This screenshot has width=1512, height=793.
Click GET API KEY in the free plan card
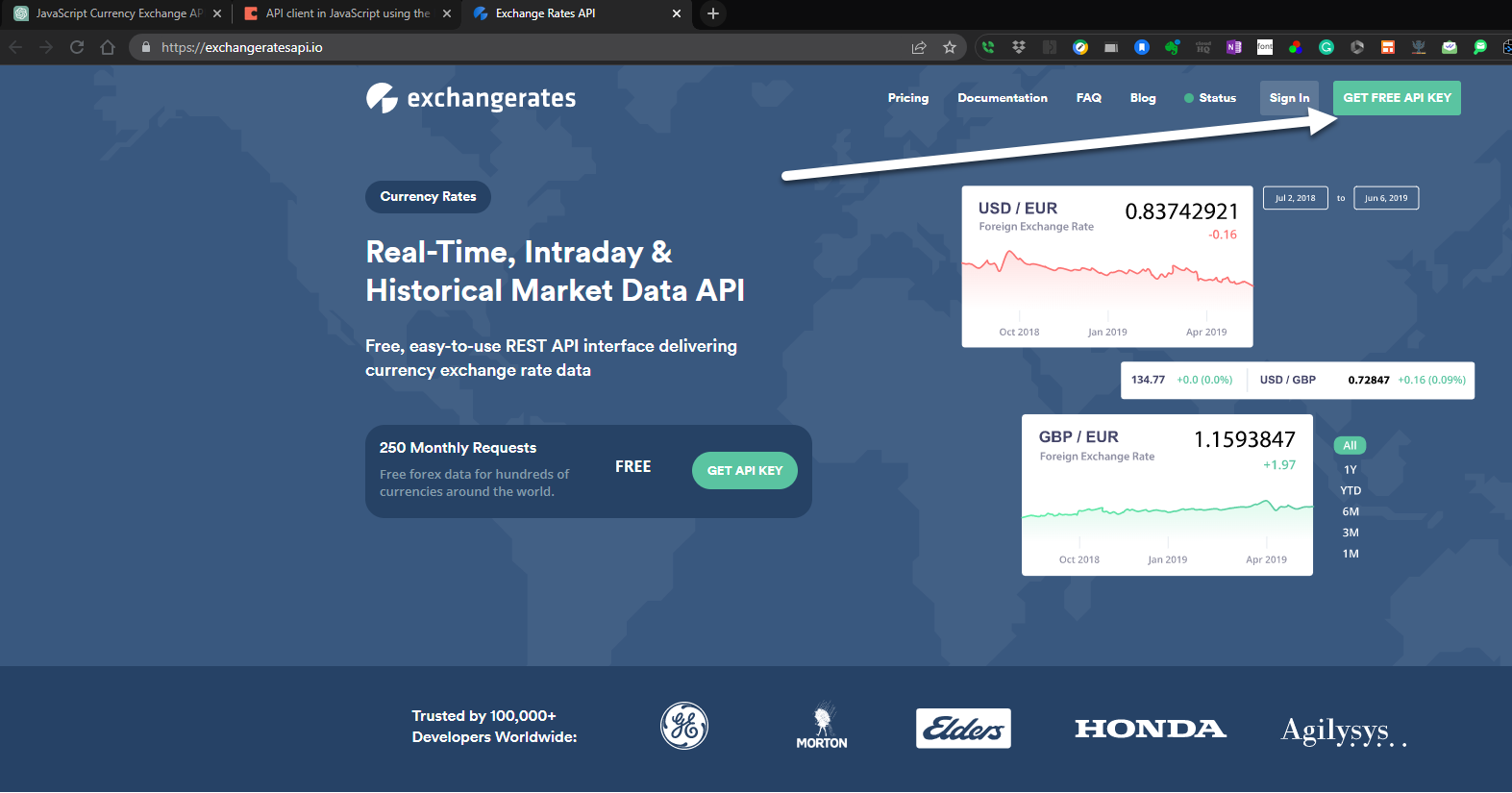(745, 471)
